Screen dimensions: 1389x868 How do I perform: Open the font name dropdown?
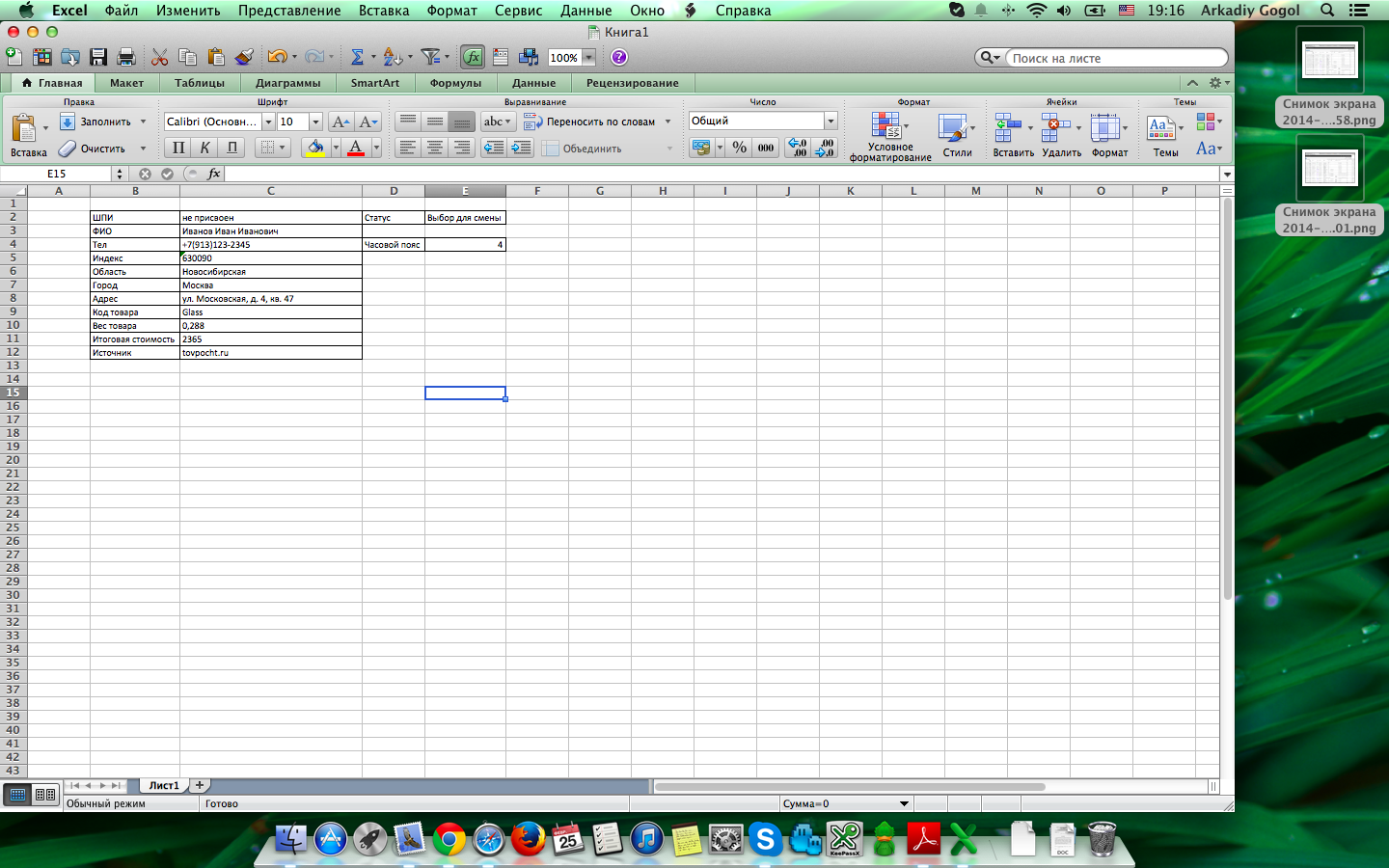tap(269, 122)
